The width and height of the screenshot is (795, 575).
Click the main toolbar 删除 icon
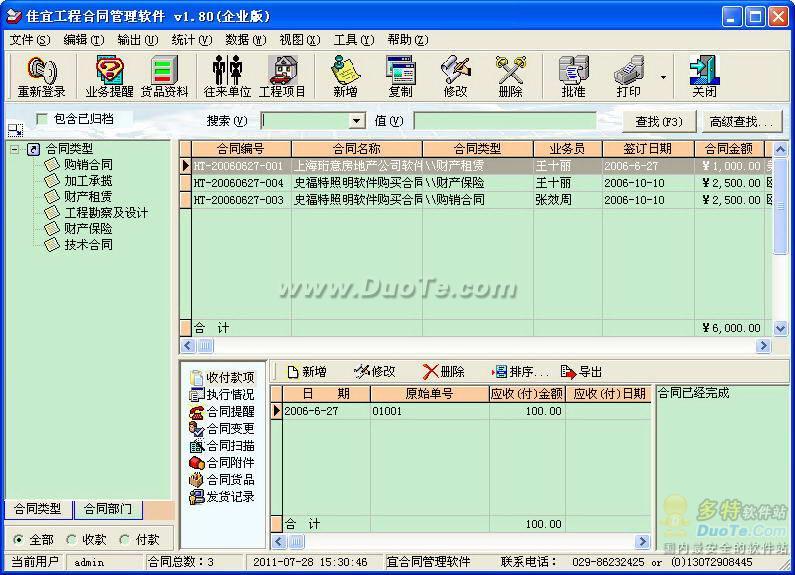511,77
